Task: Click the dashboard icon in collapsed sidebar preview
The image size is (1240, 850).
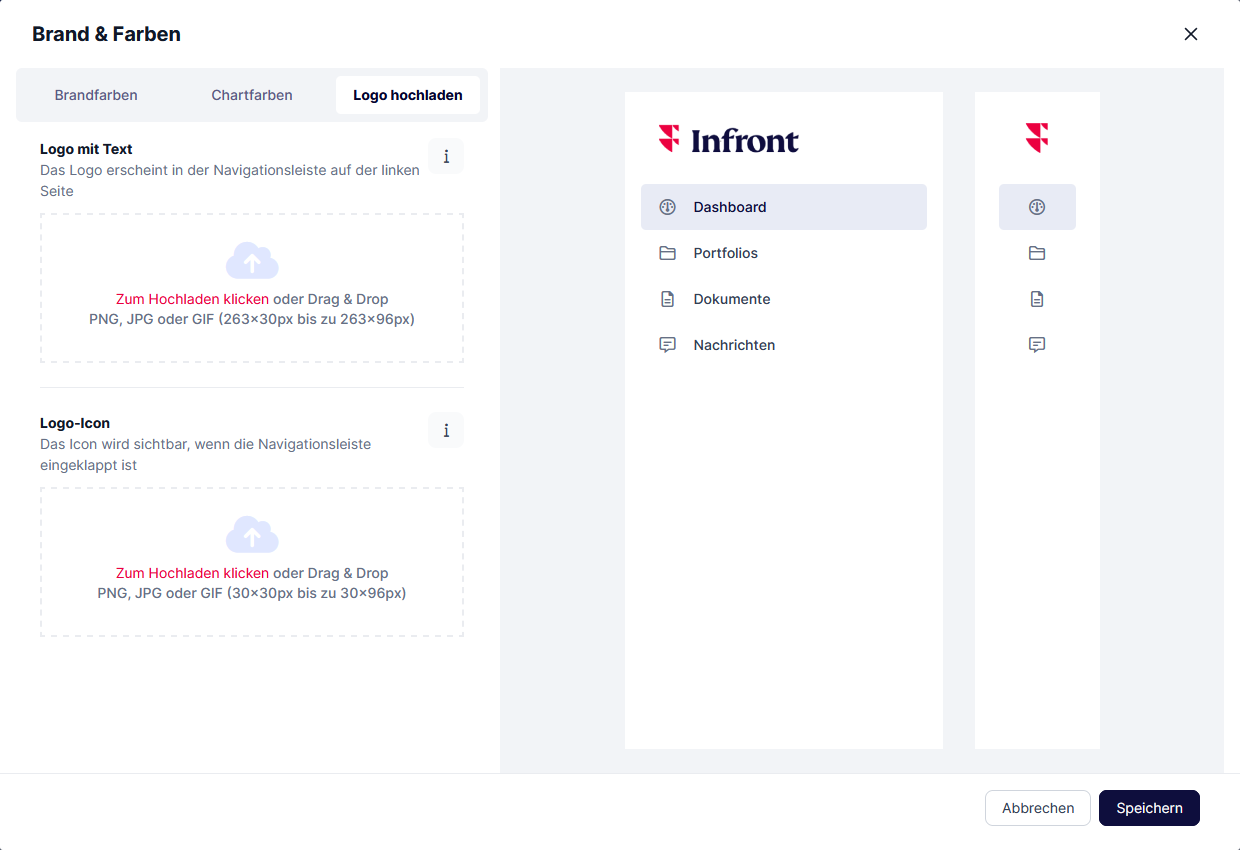Action: pos(1037,207)
